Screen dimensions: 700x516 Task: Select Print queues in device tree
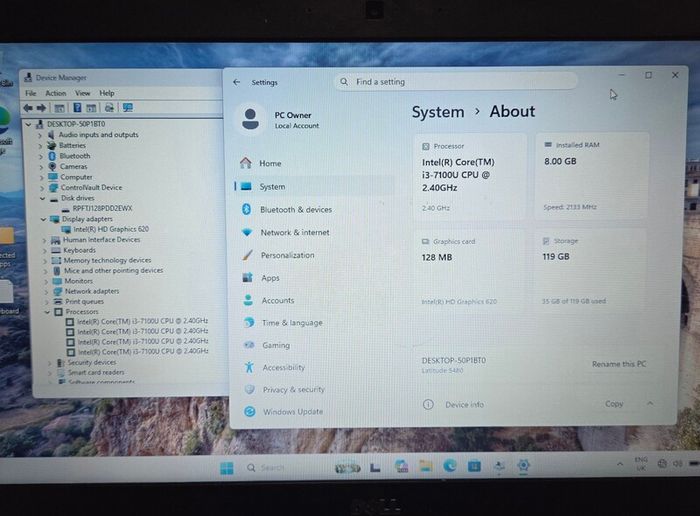coord(84,301)
